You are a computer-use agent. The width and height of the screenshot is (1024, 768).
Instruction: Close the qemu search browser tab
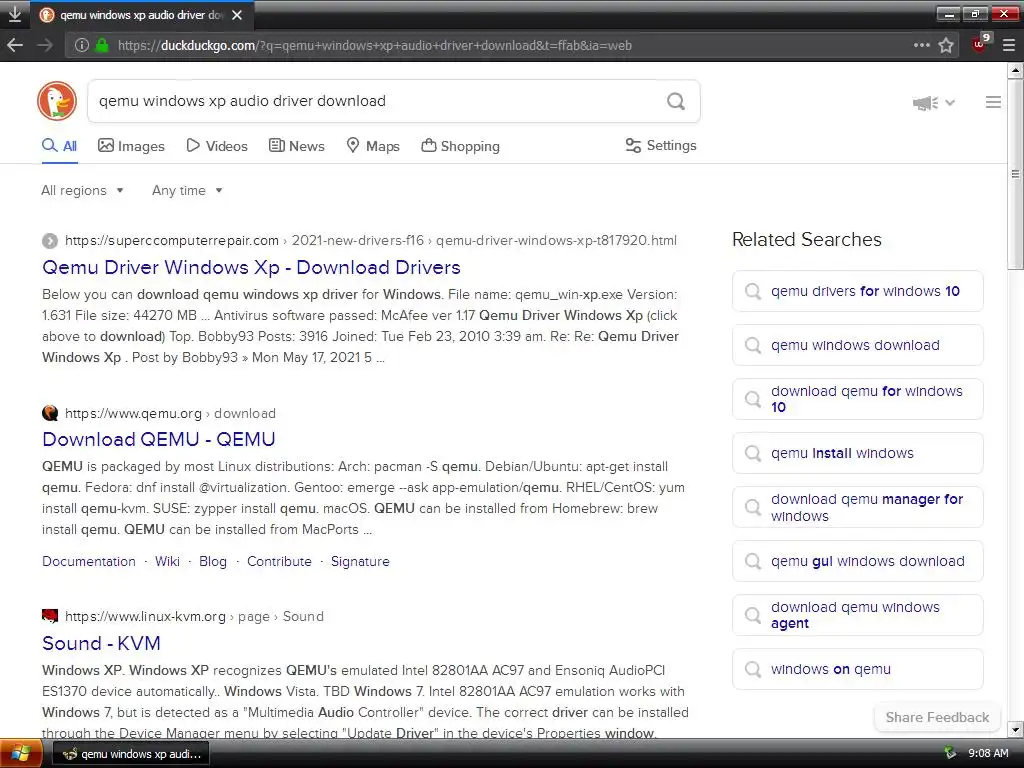(x=237, y=14)
